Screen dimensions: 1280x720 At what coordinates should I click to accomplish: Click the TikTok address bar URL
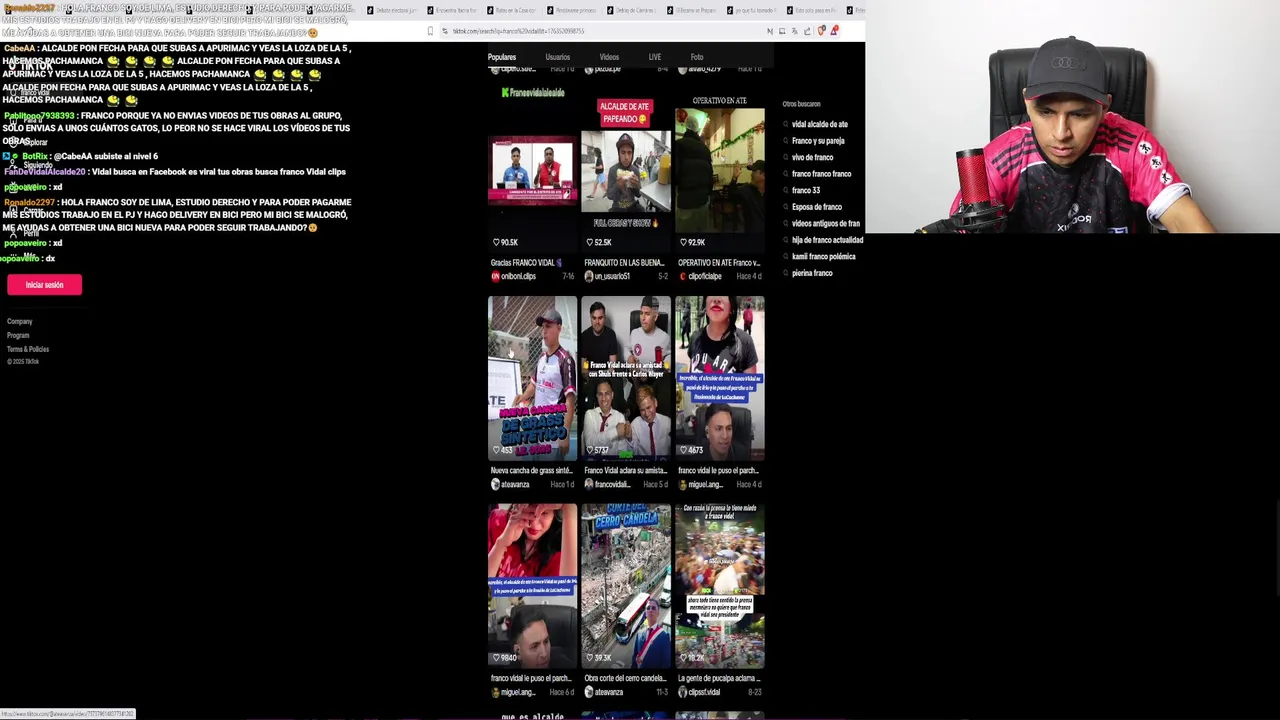tap(518, 31)
